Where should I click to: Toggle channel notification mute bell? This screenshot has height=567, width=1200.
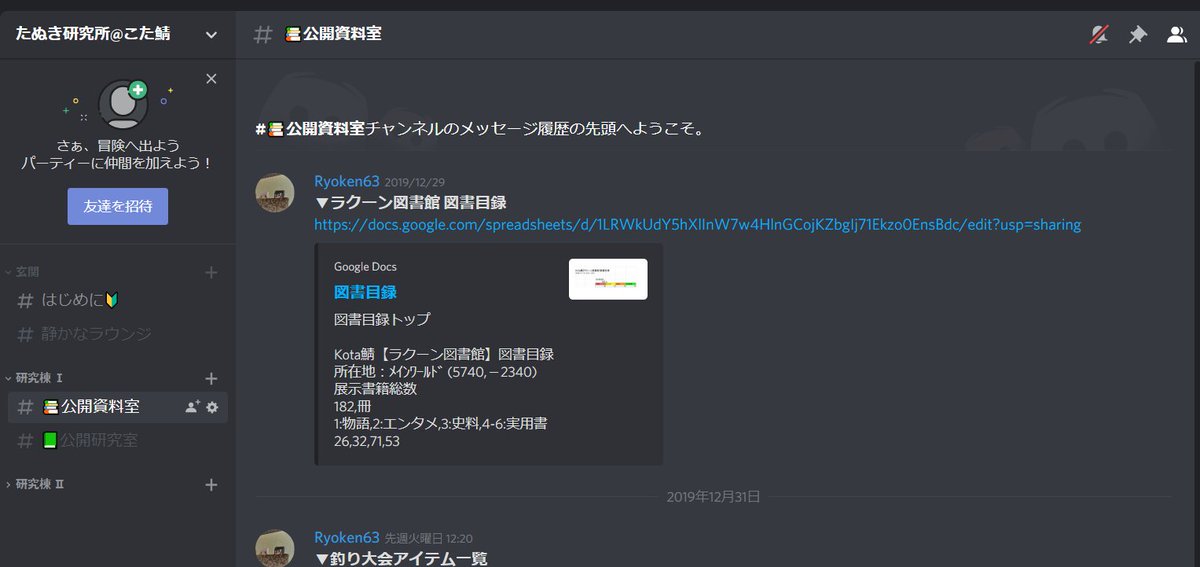pos(1099,35)
